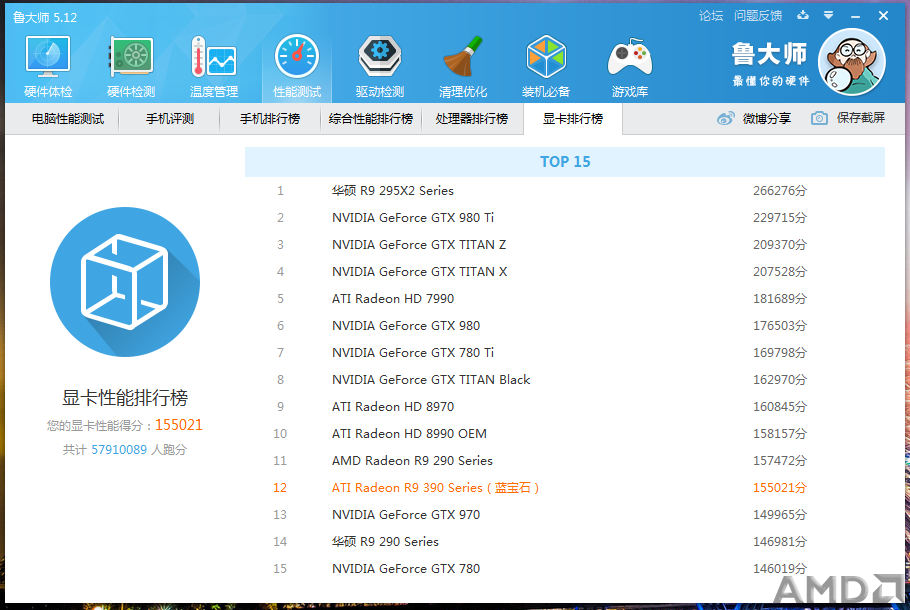Click the 149965分 score
The image size is (910, 610).
[x=779, y=514]
